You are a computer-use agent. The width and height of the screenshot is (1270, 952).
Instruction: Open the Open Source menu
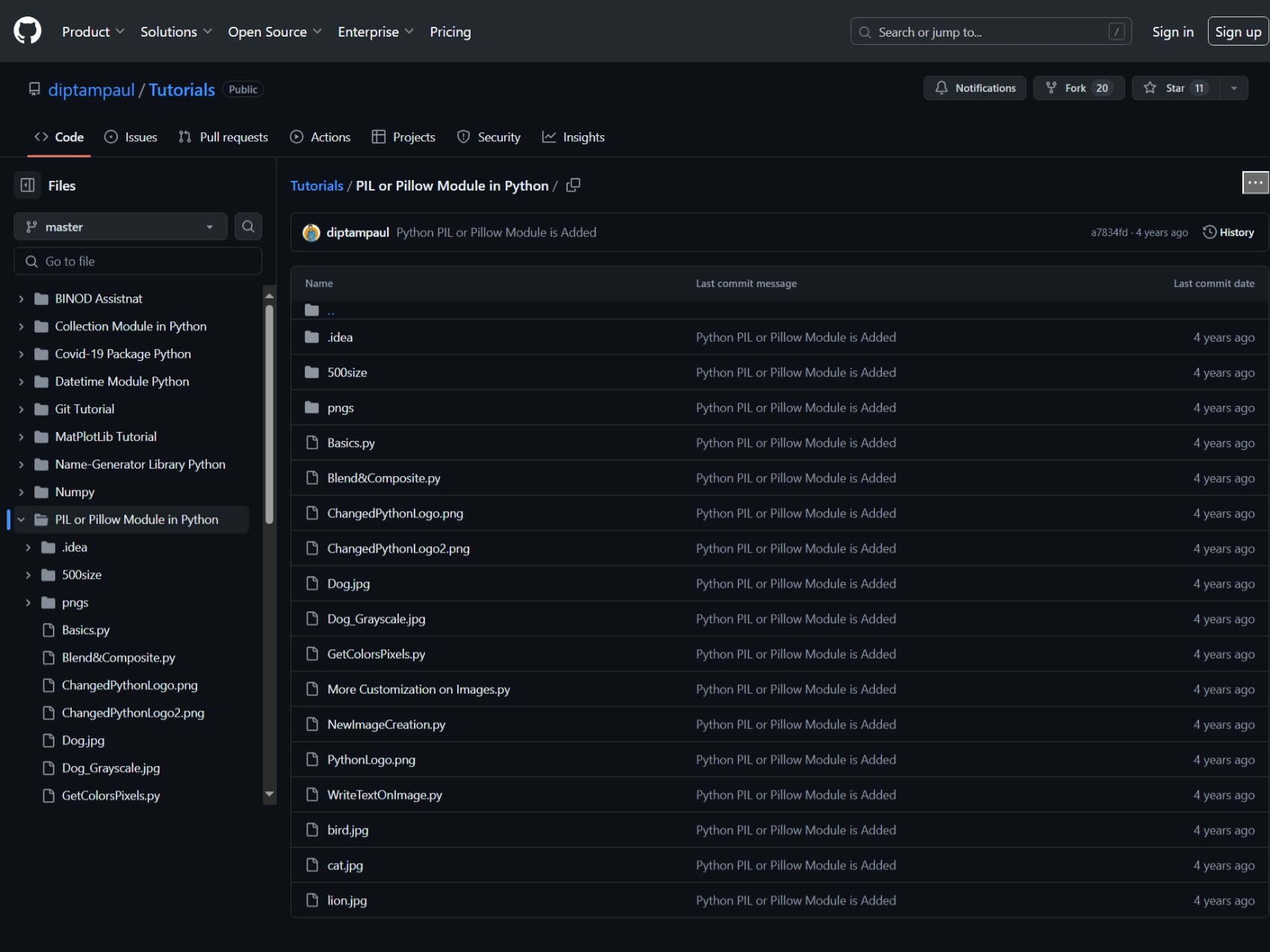tap(275, 31)
